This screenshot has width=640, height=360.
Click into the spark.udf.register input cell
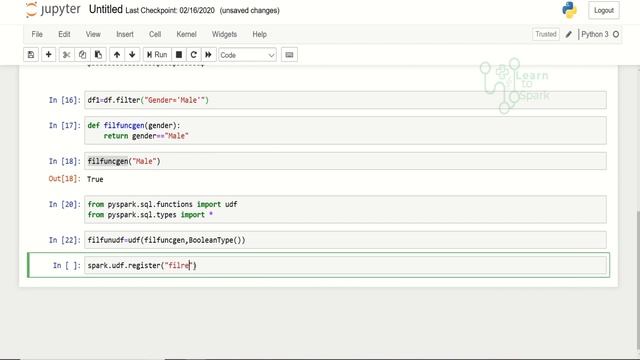(x=345, y=265)
